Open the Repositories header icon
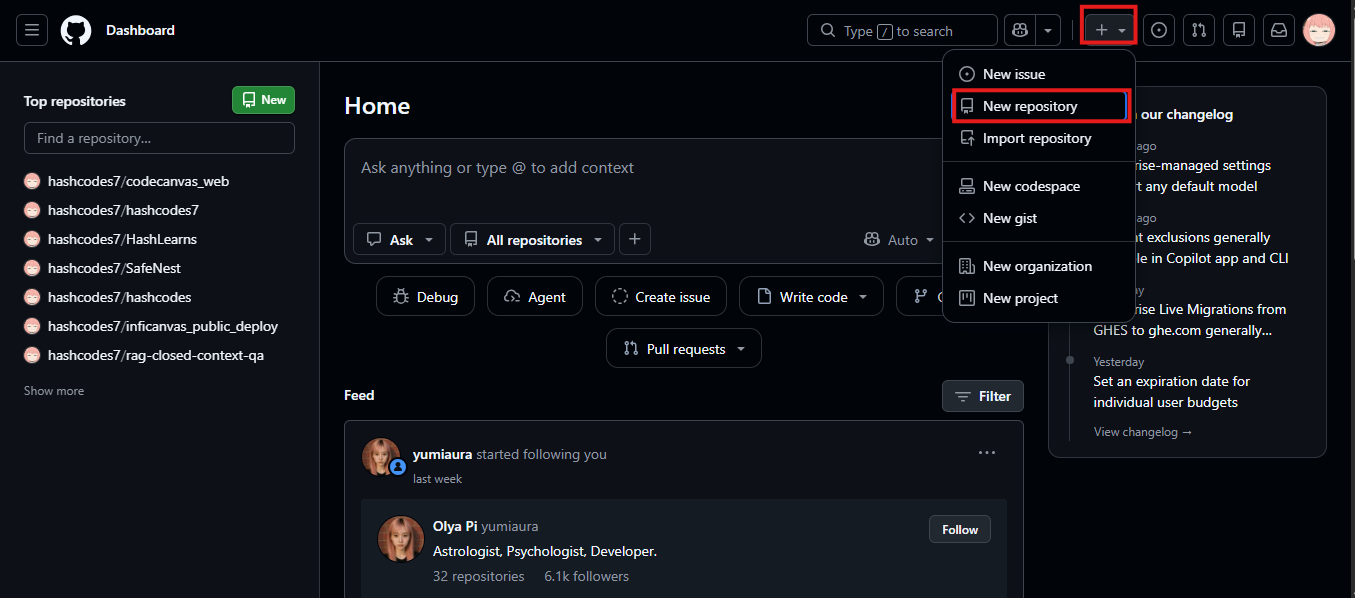The width and height of the screenshot is (1355, 598). tap(1239, 30)
